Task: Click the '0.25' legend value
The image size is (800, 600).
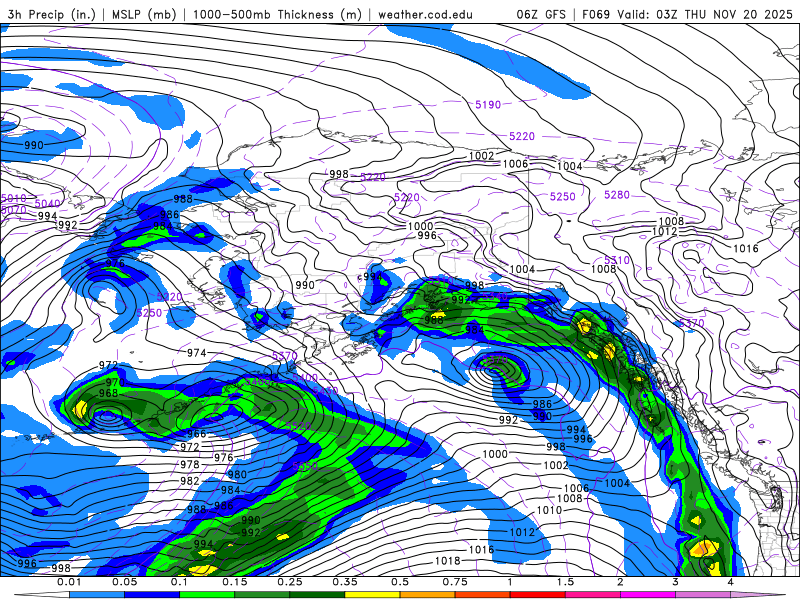Action: pyautogui.click(x=290, y=582)
